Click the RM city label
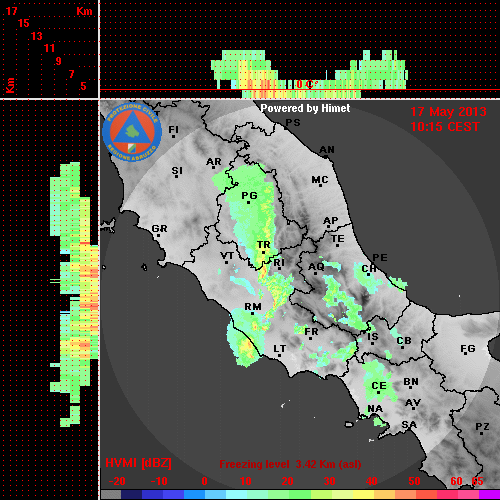500x500 pixels. [253, 307]
